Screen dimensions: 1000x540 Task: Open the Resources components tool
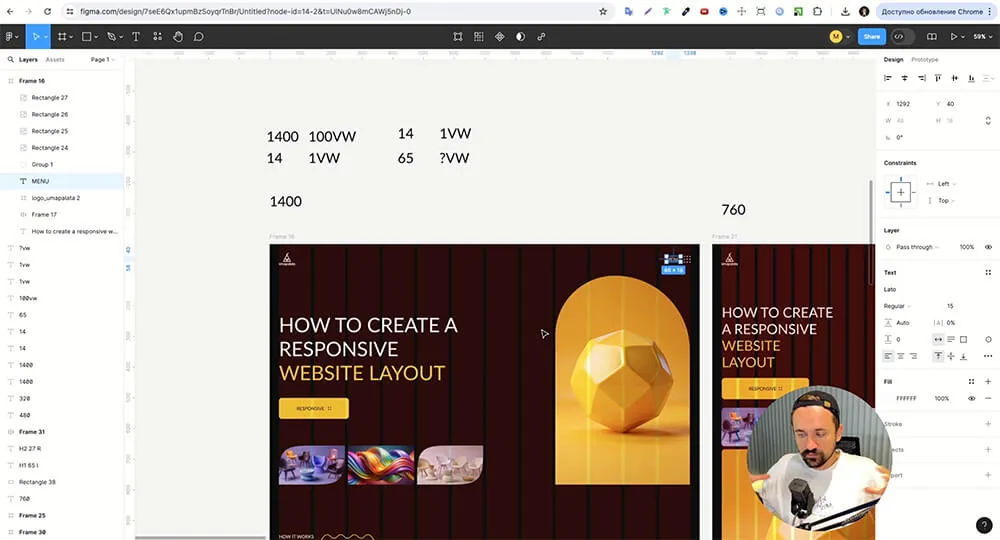[158, 37]
